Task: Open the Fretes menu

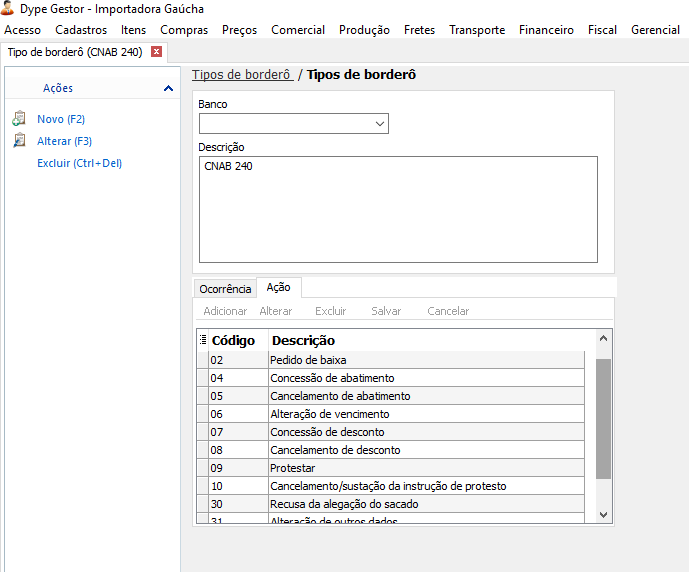Action: [419, 30]
